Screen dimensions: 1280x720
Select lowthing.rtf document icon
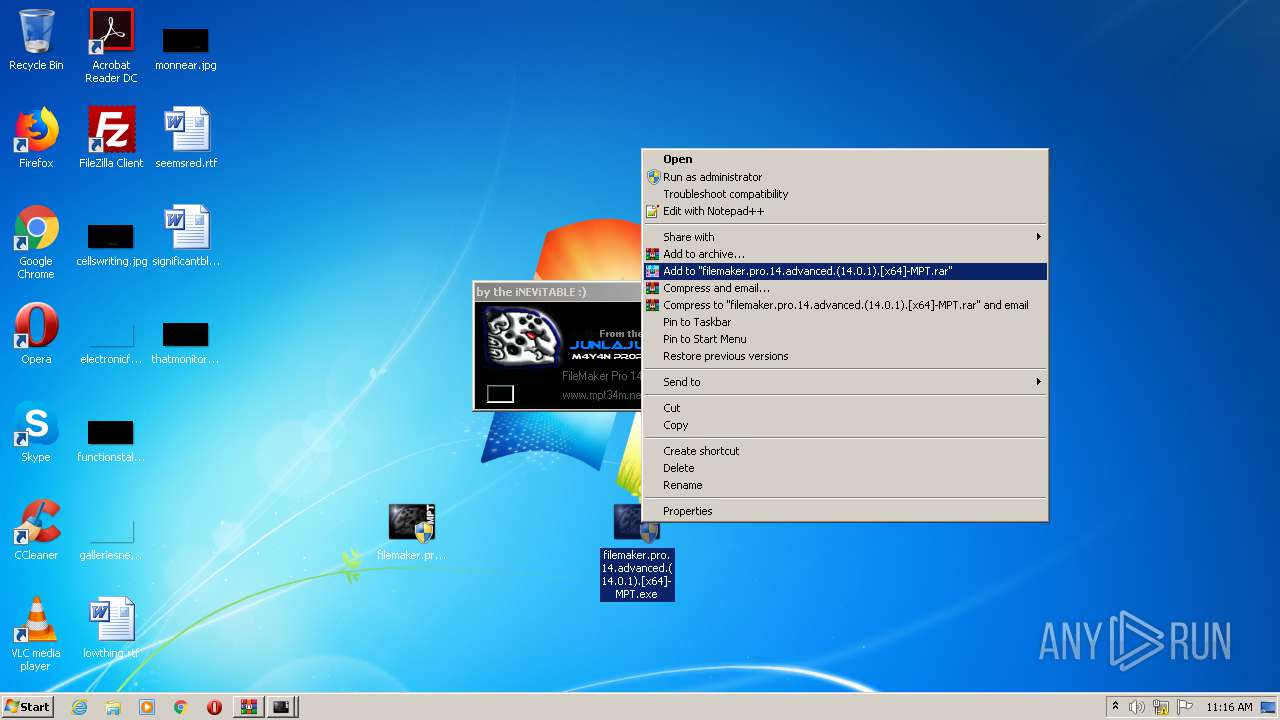[x=111, y=628]
